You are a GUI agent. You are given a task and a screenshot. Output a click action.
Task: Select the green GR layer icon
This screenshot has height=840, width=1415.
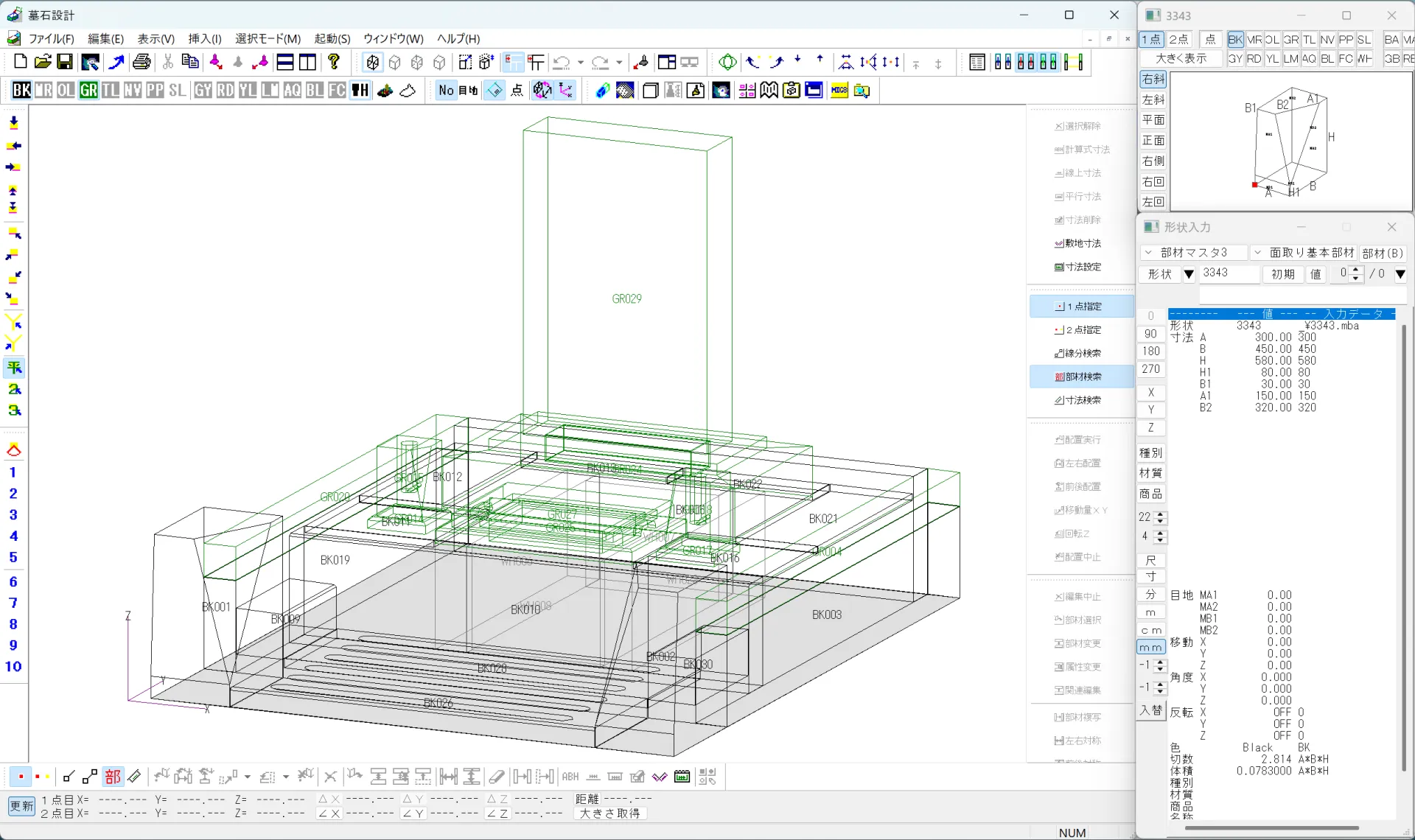tap(88, 90)
